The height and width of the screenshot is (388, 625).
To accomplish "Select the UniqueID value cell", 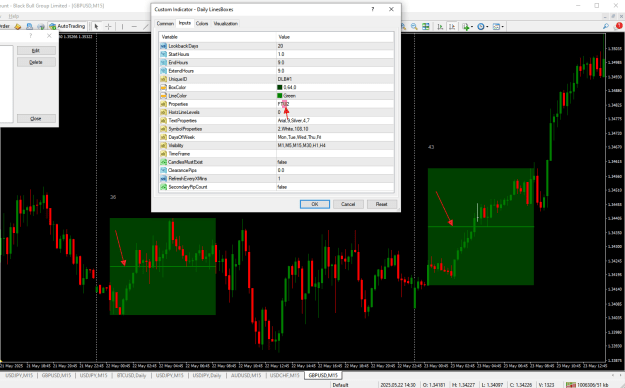I will (335, 79).
